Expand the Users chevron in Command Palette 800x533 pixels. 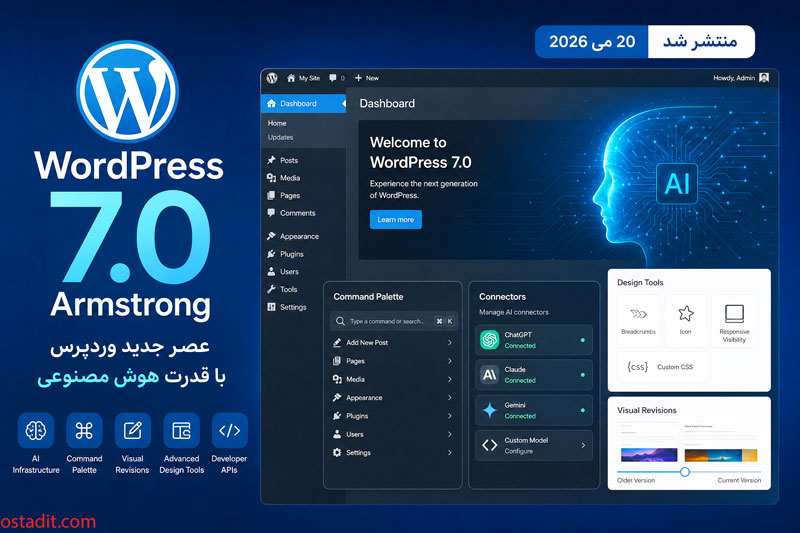(449, 434)
